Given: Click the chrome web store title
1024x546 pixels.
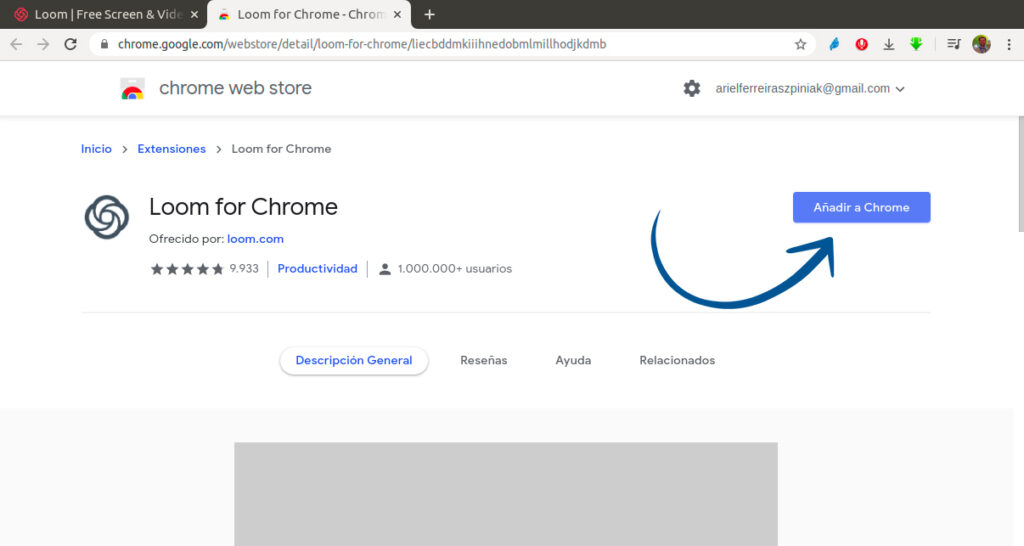Looking at the screenshot, I should click(x=235, y=88).
